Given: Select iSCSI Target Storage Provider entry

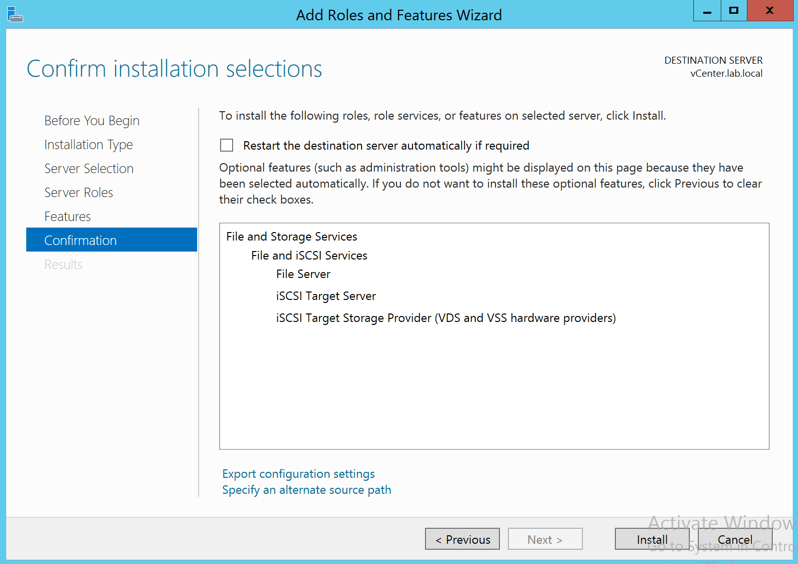Looking at the screenshot, I should click(x=445, y=318).
